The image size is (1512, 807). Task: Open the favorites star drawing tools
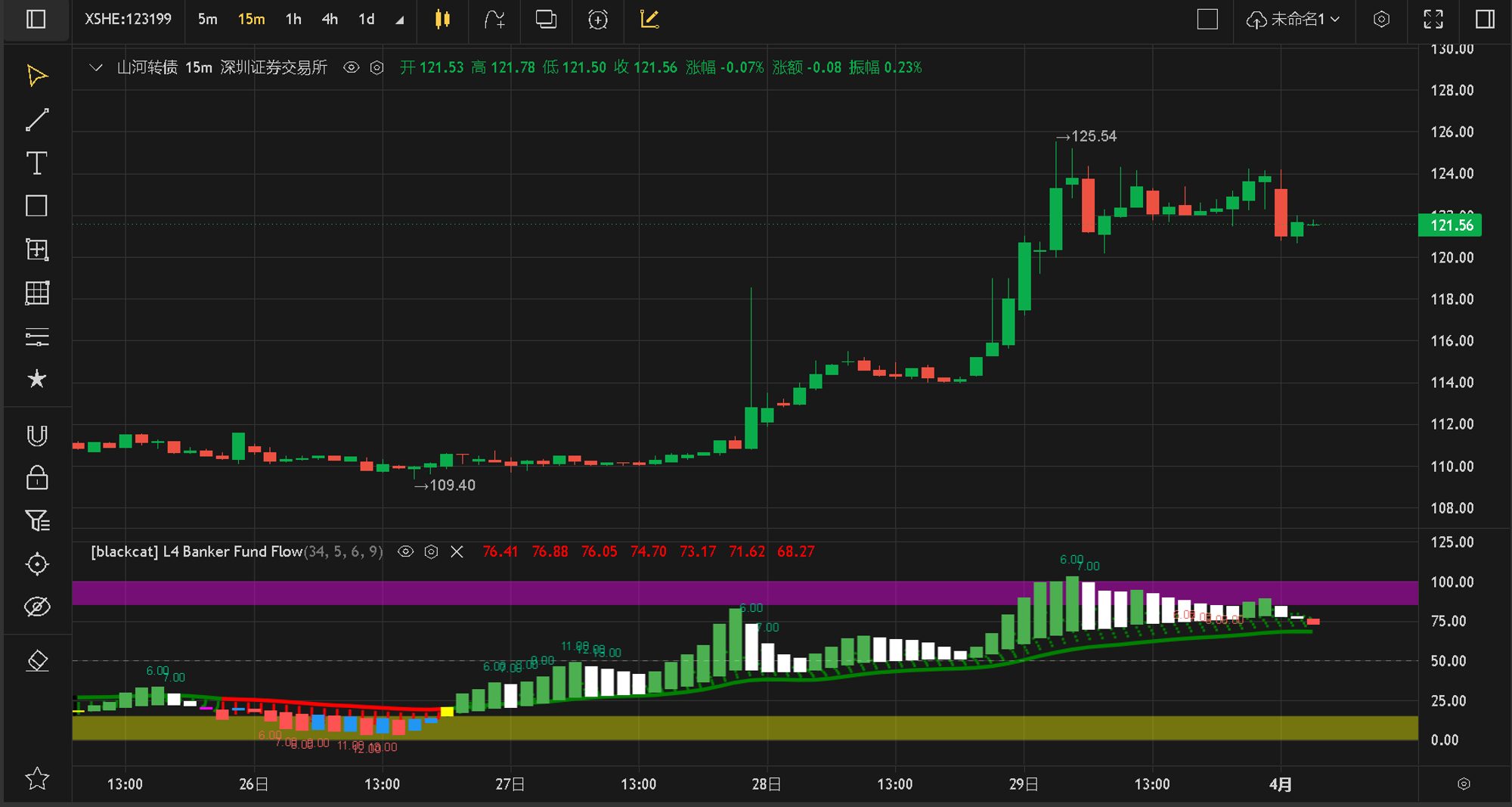click(36, 379)
